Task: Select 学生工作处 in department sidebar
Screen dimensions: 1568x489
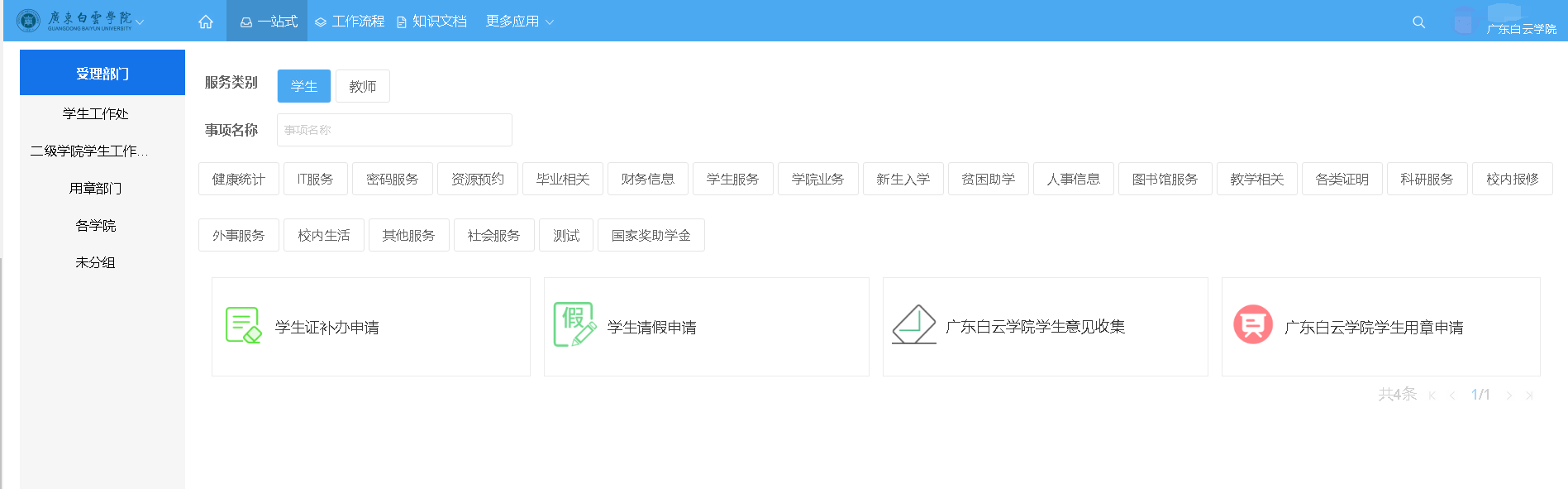Action: pos(96,114)
